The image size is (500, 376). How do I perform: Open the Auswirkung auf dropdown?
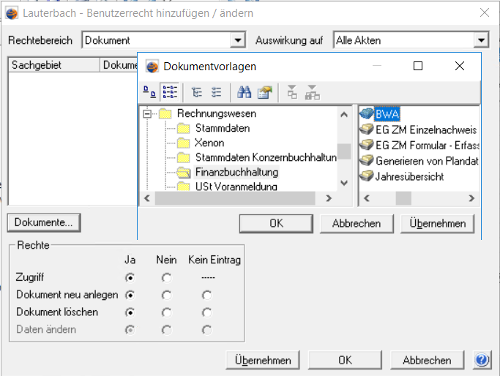(x=481, y=40)
